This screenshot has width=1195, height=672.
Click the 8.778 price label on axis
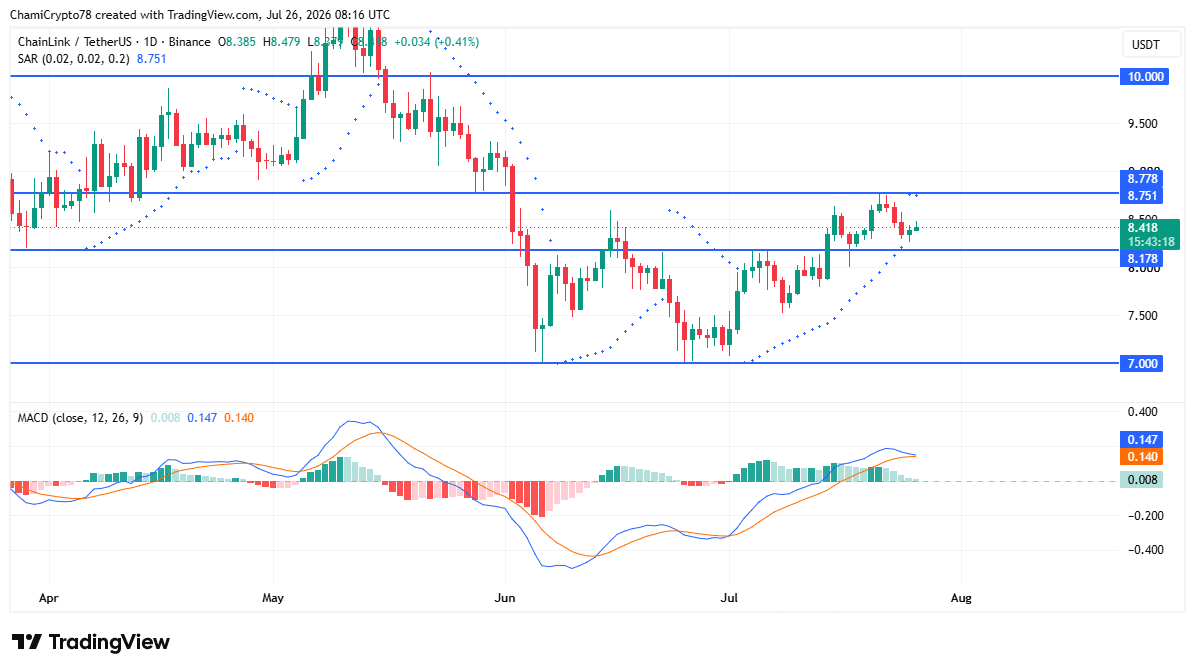click(x=1142, y=179)
